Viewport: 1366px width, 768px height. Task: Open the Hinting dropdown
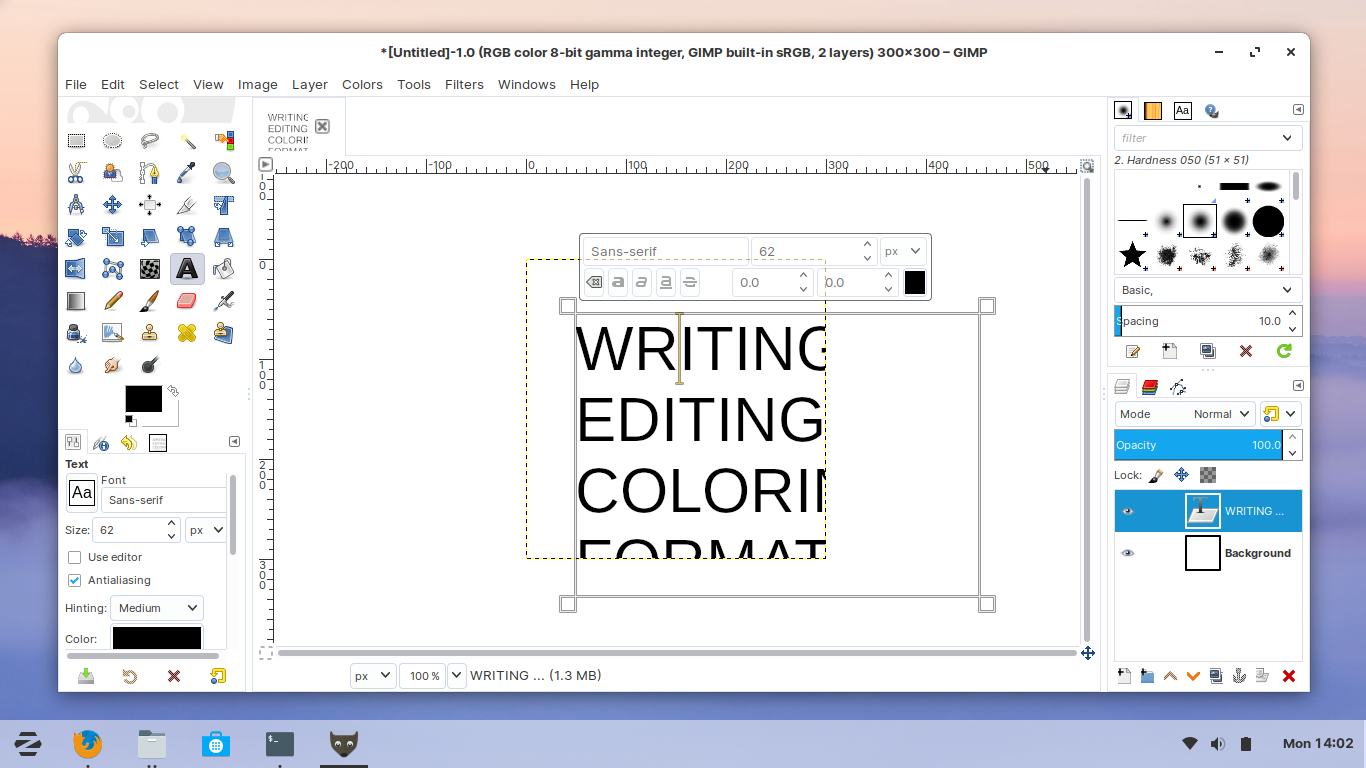[x=156, y=608]
